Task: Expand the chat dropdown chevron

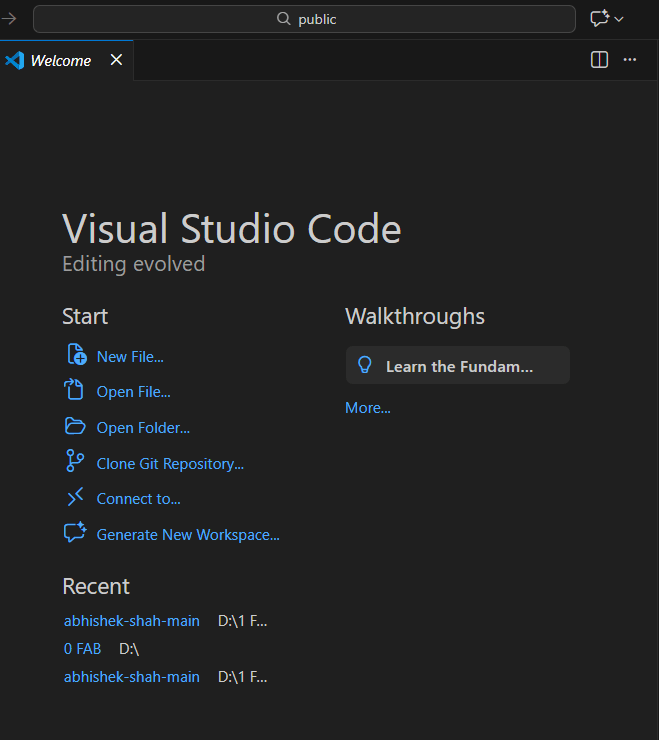Action: point(619,19)
